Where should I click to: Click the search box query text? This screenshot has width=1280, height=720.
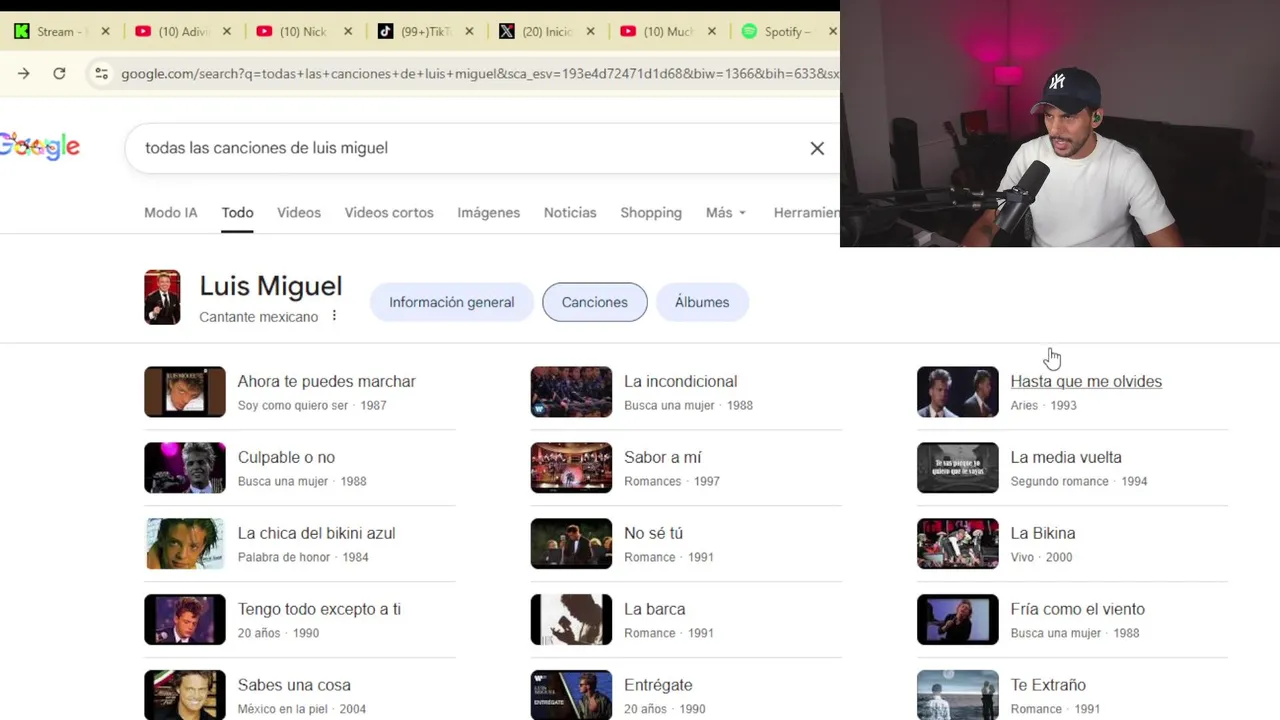click(266, 148)
